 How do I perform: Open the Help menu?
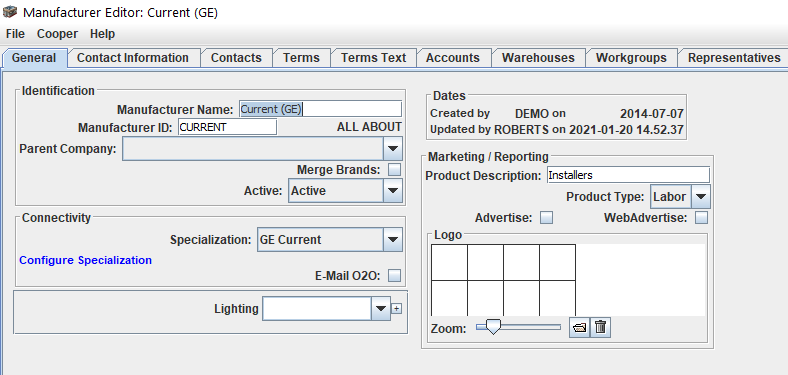click(103, 34)
